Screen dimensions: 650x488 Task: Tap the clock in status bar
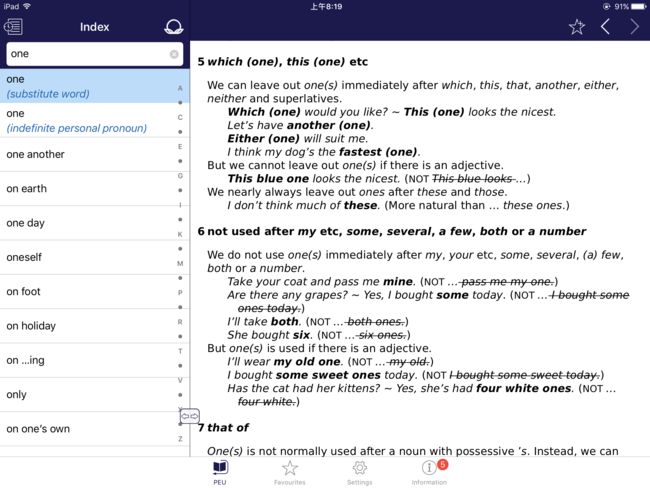click(326, 7)
